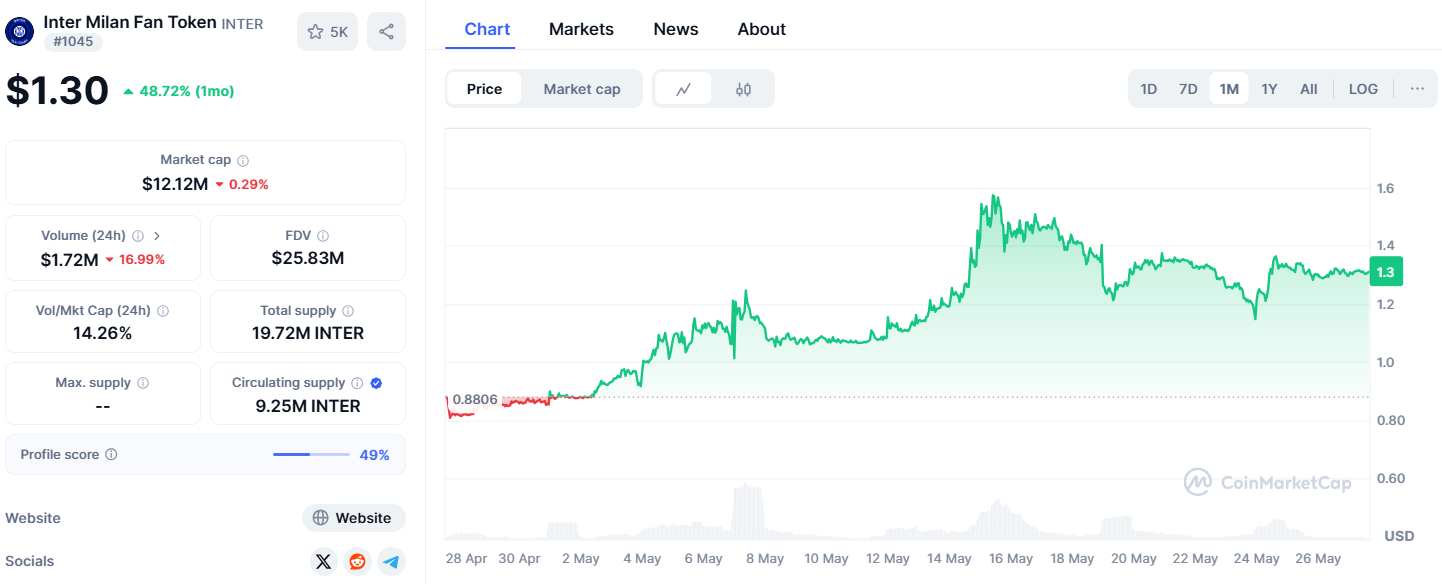1442x584 pixels.
Task: Add INTER to watchlist via star button
Action: [x=327, y=32]
